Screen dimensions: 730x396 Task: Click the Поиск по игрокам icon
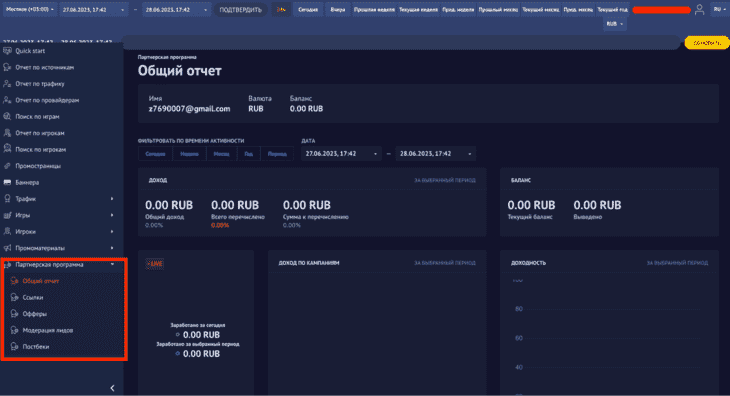coord(7,149)
